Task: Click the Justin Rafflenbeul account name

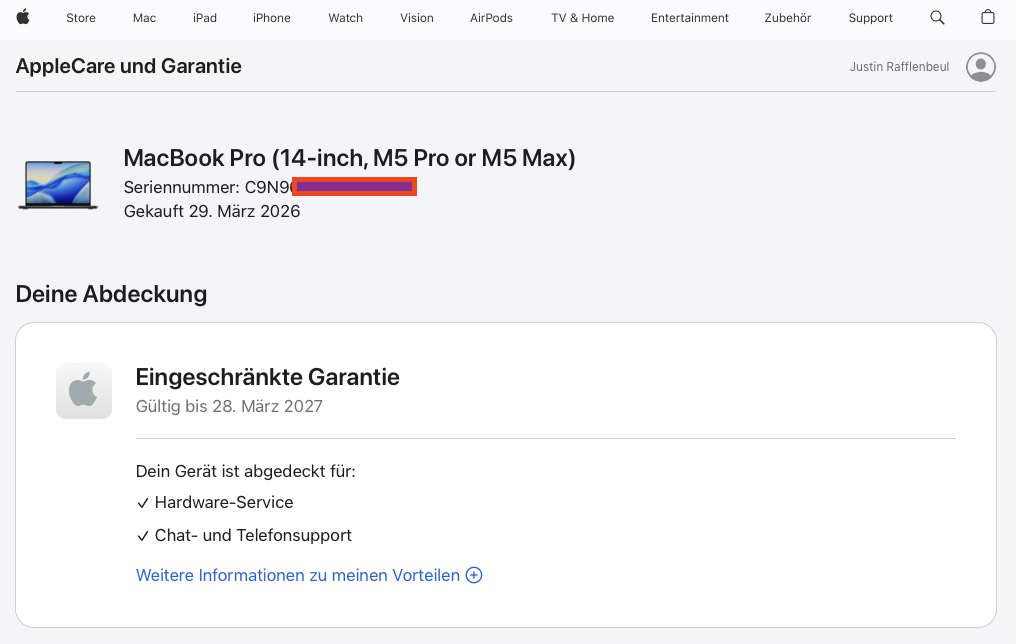Action: coord(899,67)
